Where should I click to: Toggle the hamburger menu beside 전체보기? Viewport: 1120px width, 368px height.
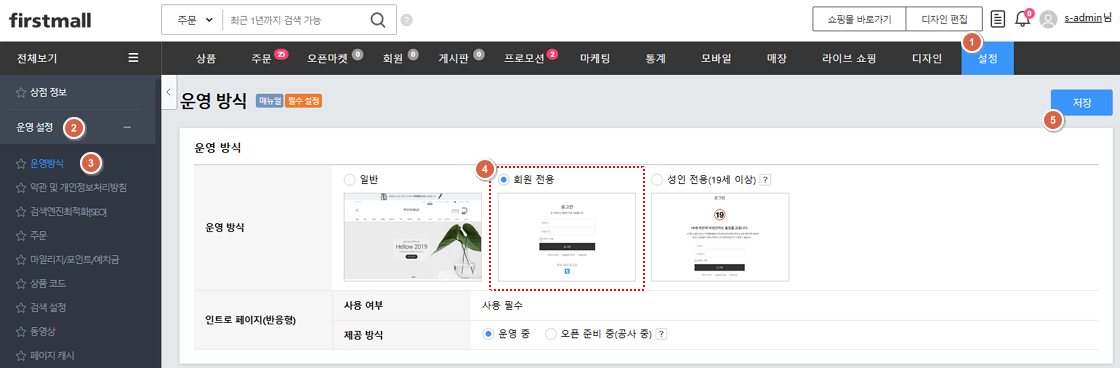(x=133, y=58)
